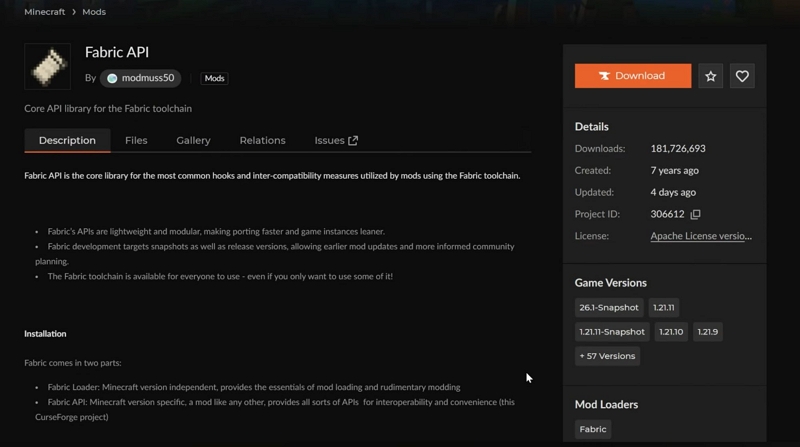800x447 pixels.
Task: Click the Mods category tag
Action: [214, 78]
